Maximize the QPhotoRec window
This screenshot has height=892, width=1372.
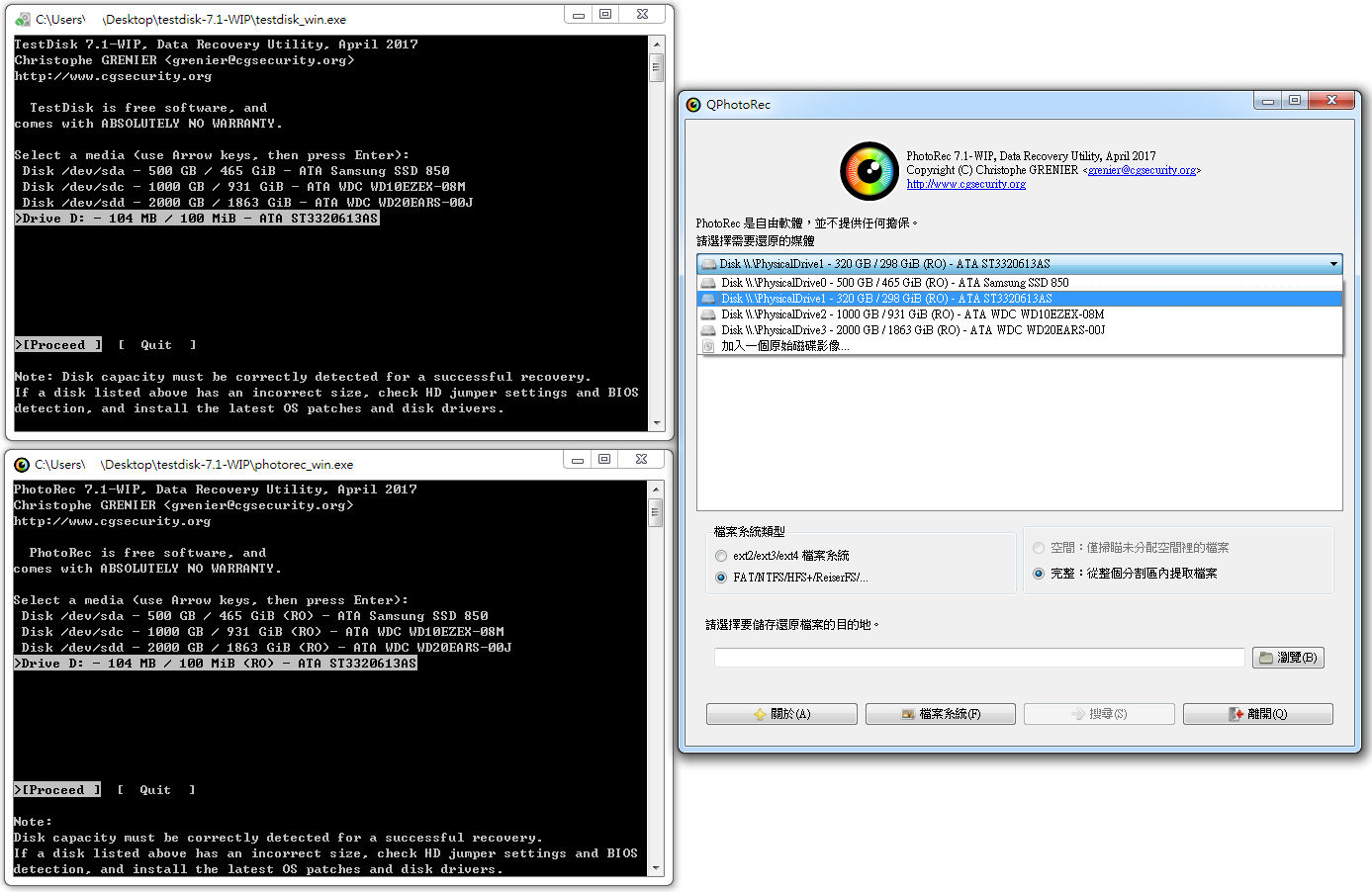click(x=1294, y=100)
